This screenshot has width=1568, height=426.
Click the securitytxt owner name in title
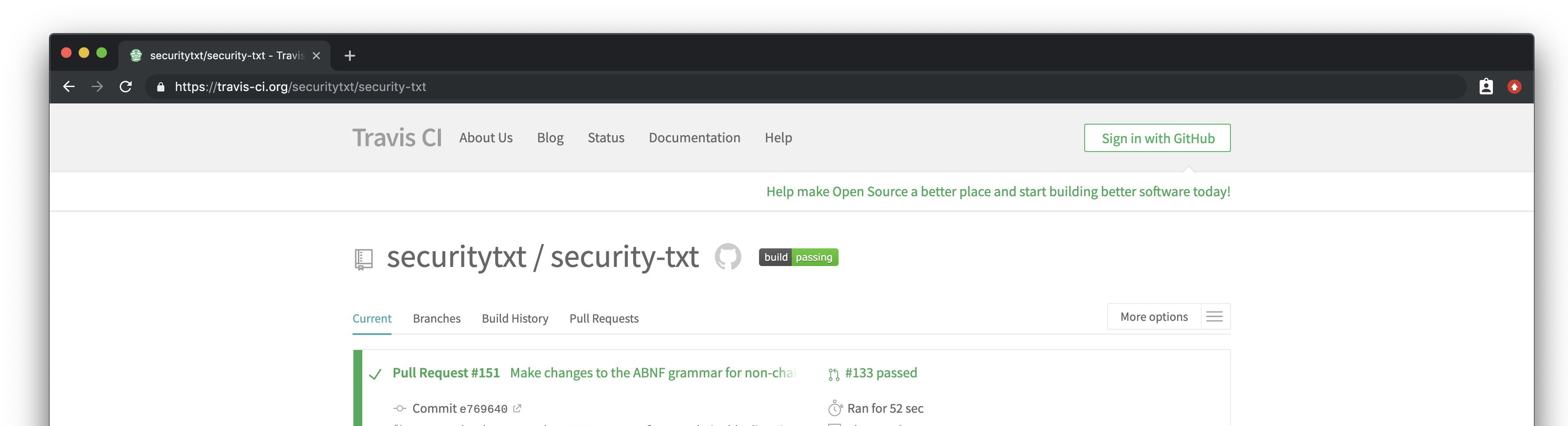point(456,257)
